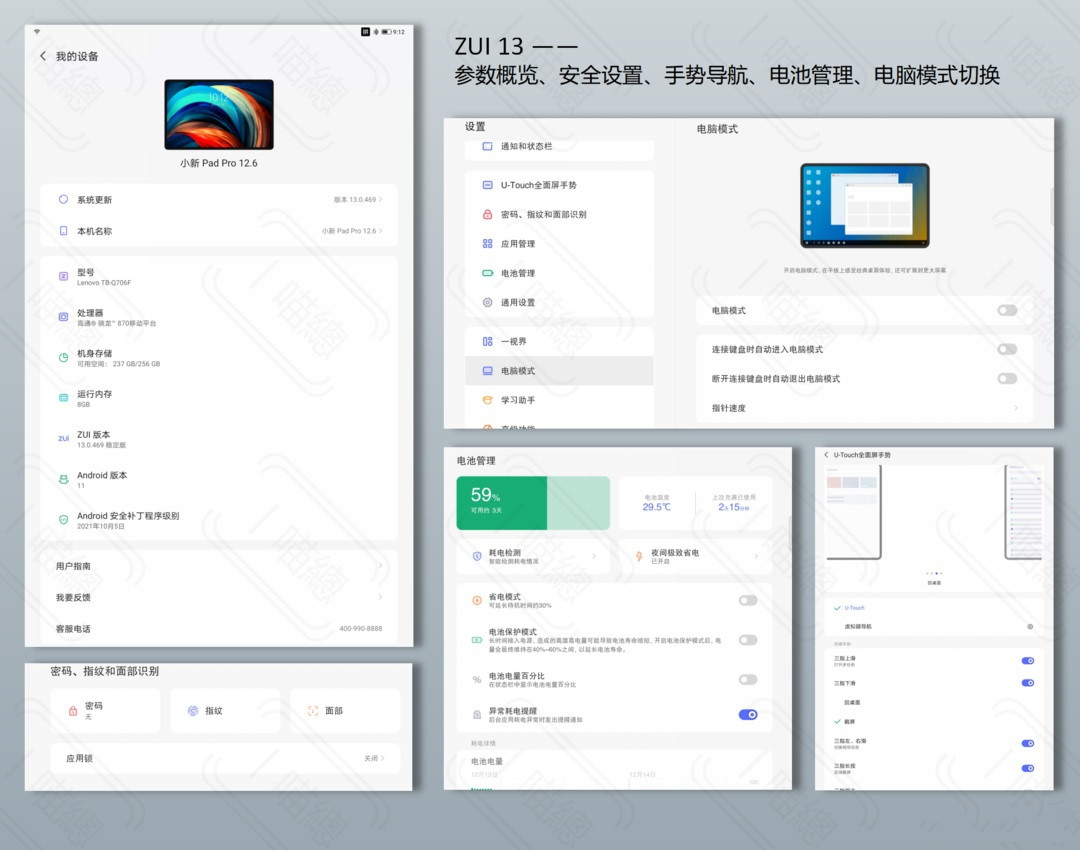The image size is (1080, 850).
Task: Toggle the 电池电量百分比 switch
Action: 748,679
